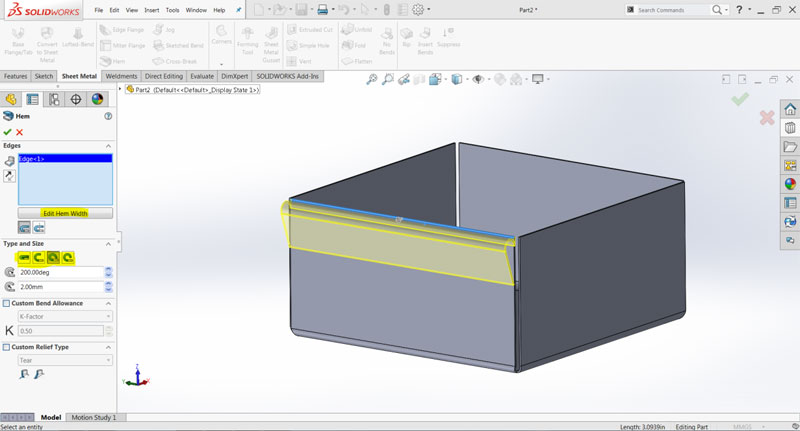Viewport: 800px width, 431px height.
Task: Open the K-Factor dropdown
Action: point(65,317)
